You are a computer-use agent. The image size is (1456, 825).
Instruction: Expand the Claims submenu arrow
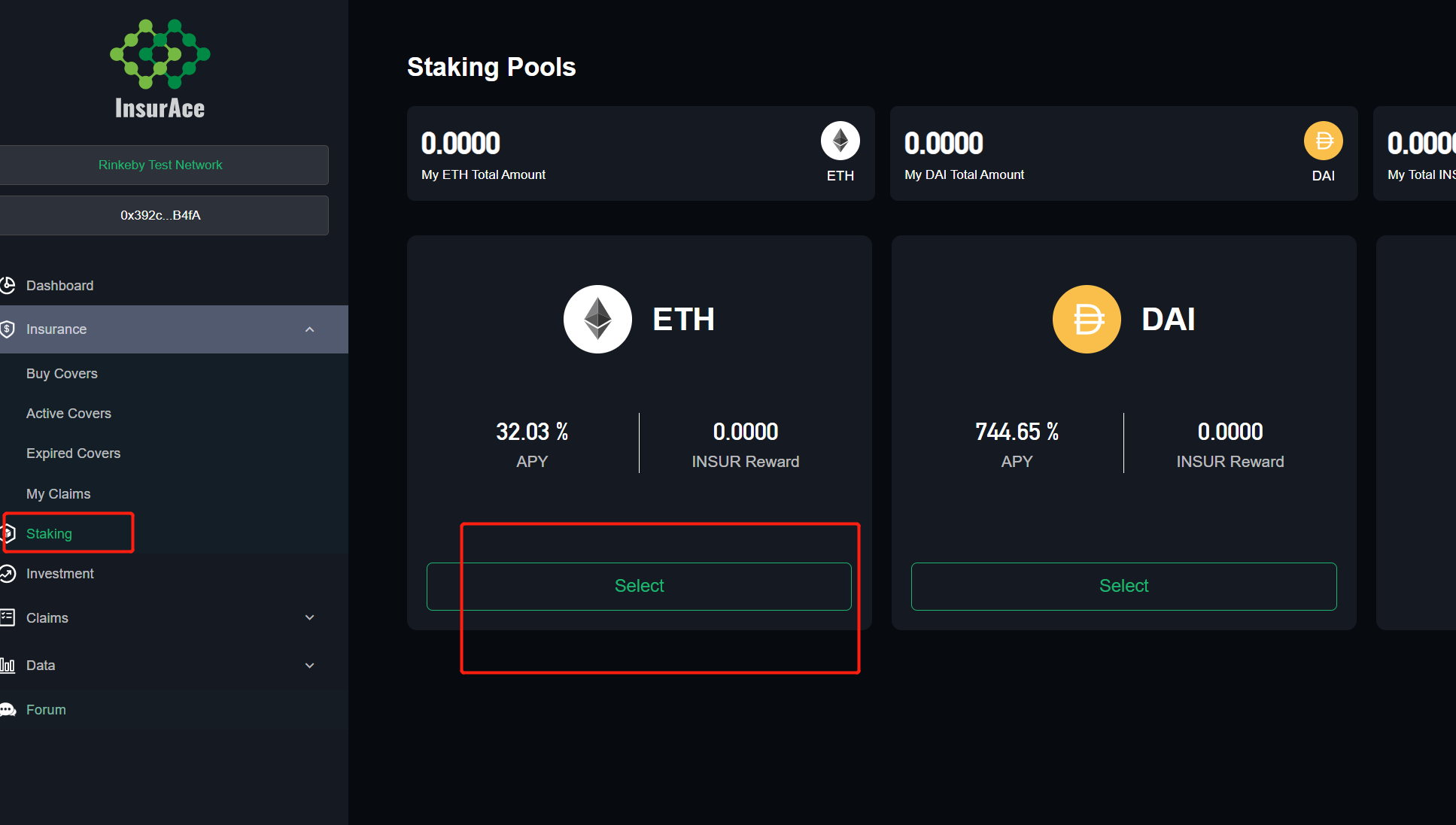[310, 618]
